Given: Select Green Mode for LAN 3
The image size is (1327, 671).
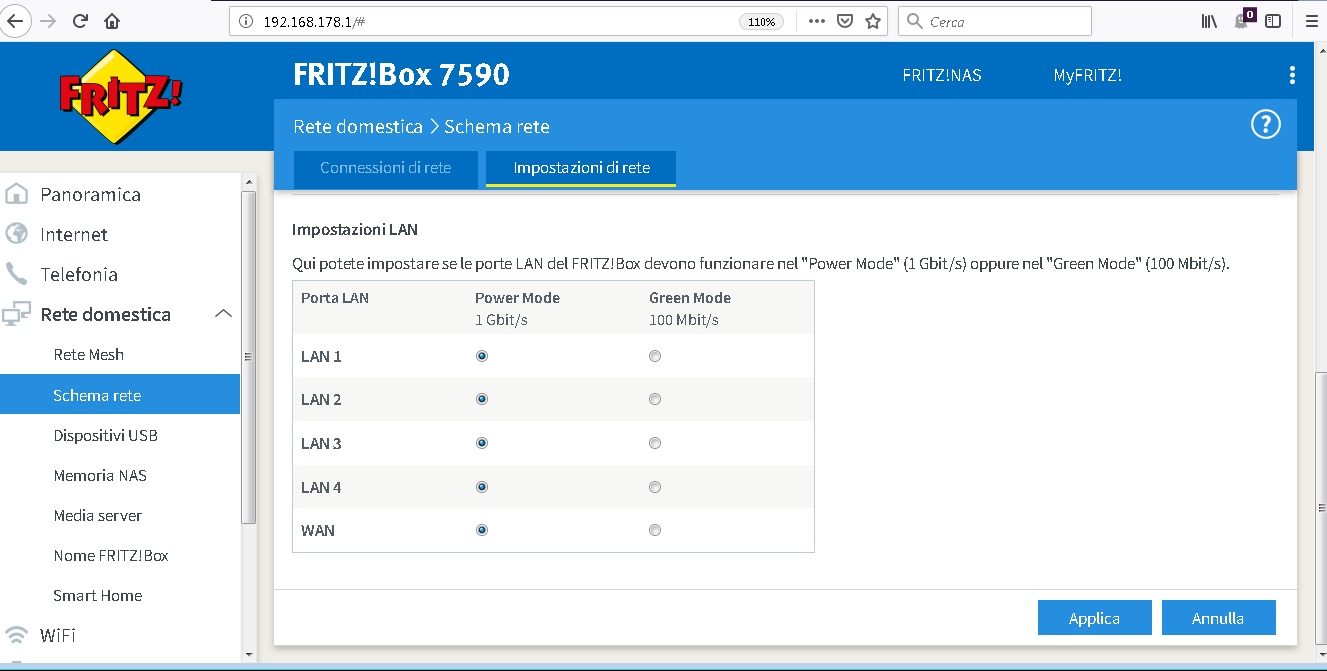Looking at the screenshot, I should (x=655, y=443).
